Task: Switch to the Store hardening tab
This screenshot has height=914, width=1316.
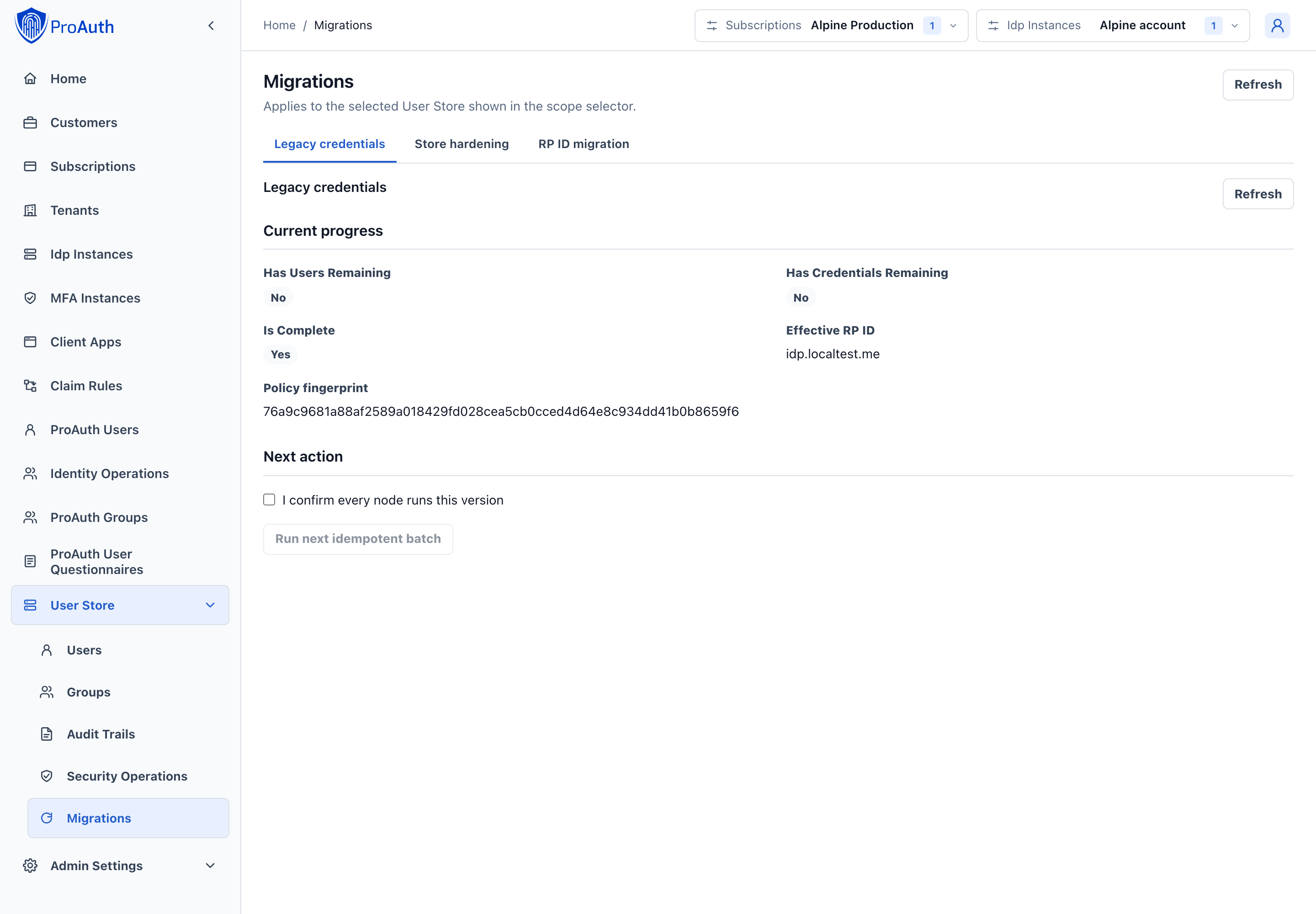Action: tap(462, 144)
